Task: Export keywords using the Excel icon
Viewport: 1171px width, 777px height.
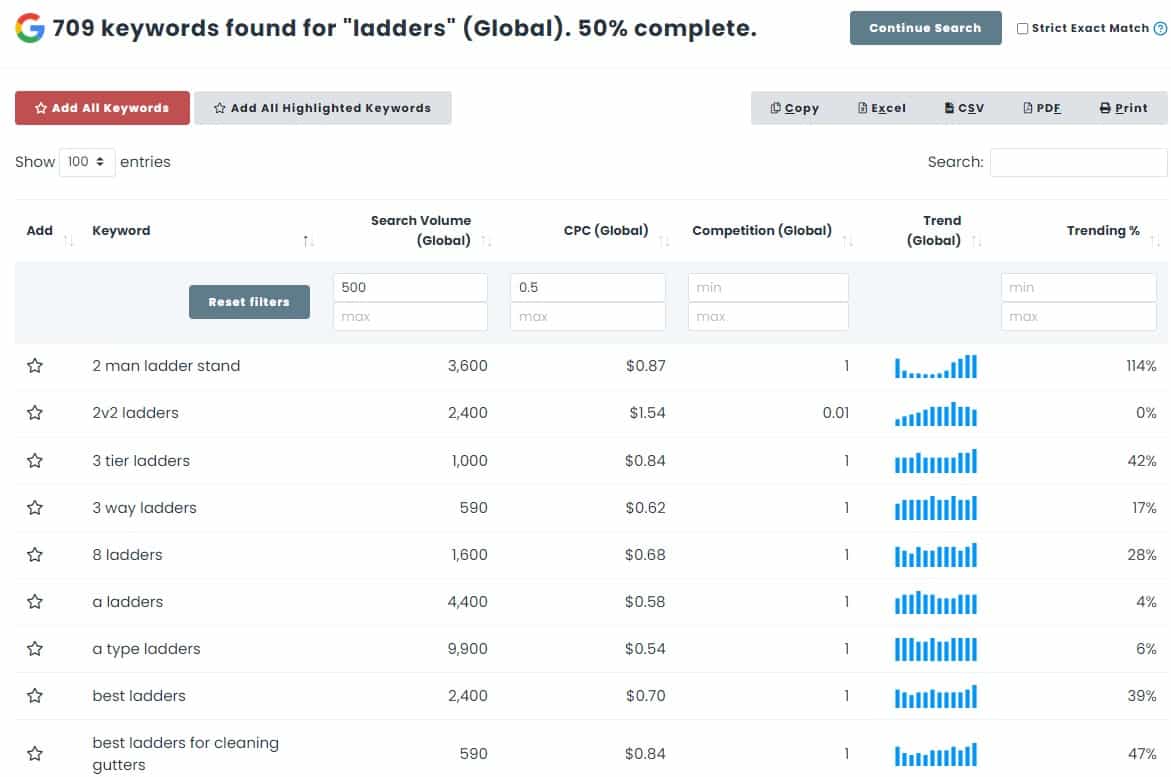Action: [x=880, y=107]
